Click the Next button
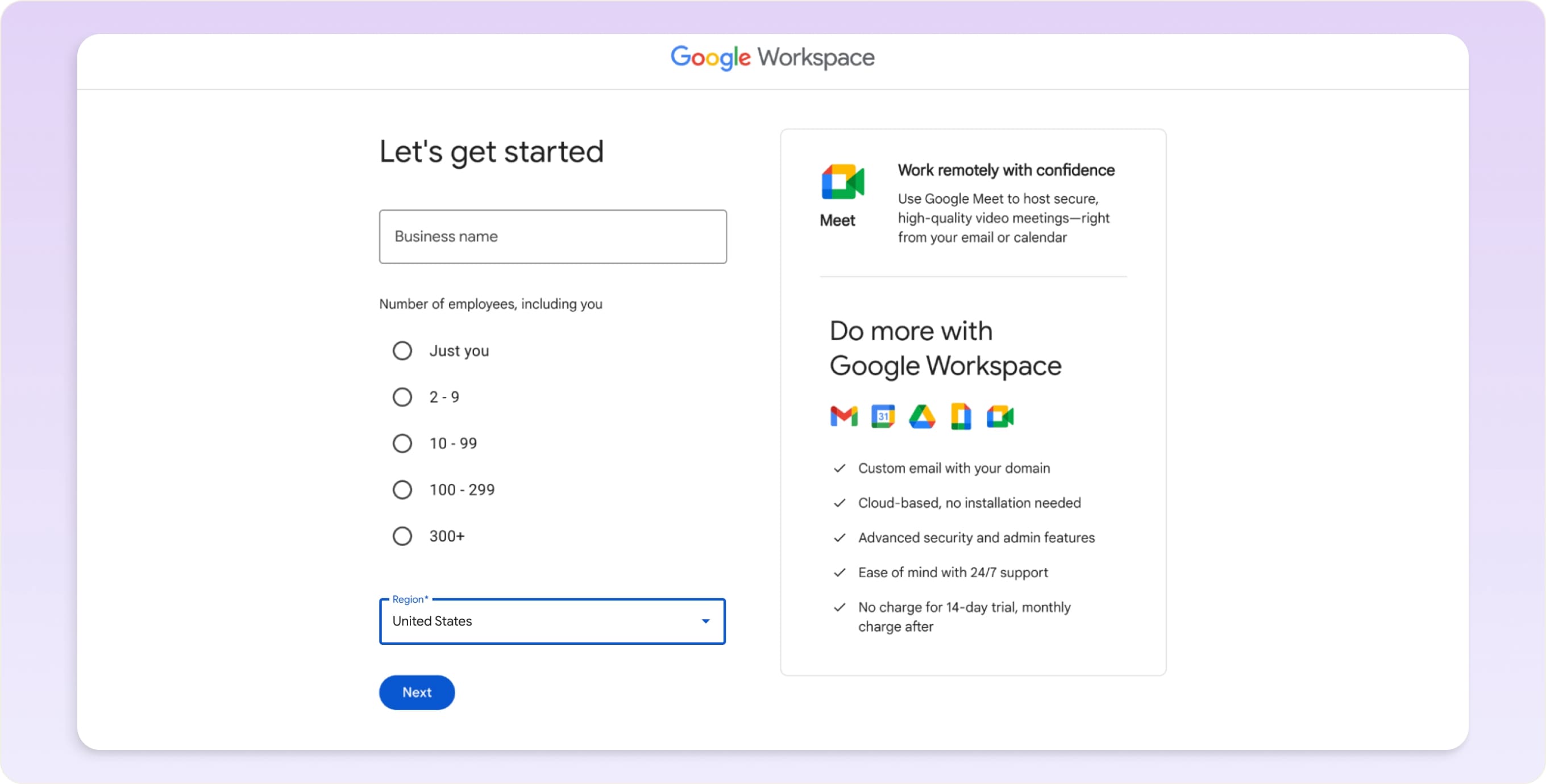 point(417,693)
